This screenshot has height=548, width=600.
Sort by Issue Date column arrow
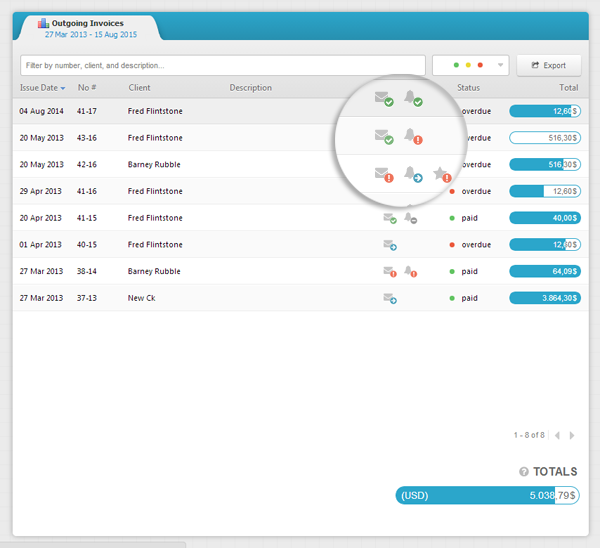click(63, 88)
